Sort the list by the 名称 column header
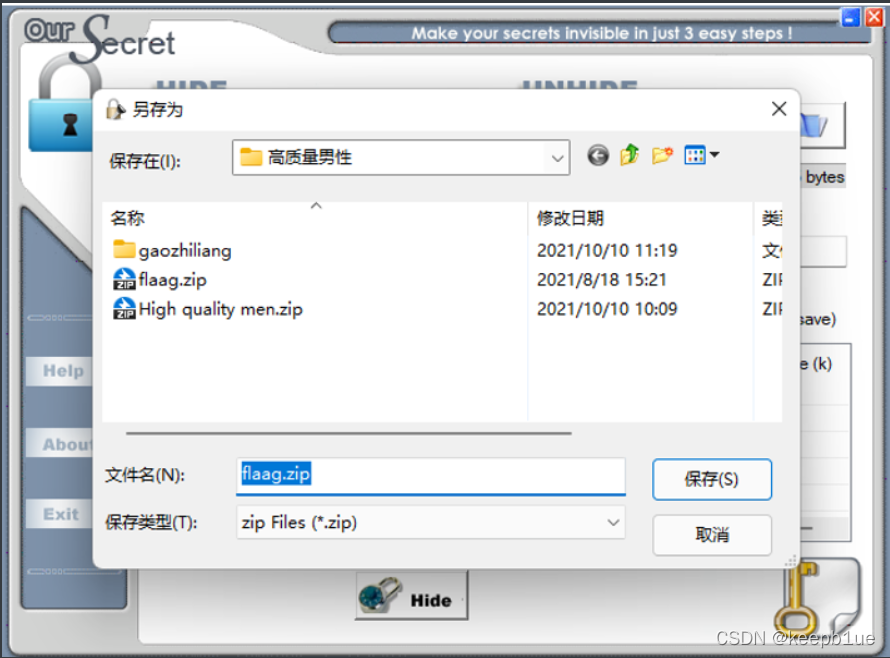890x658 pixels. [128, 218]
